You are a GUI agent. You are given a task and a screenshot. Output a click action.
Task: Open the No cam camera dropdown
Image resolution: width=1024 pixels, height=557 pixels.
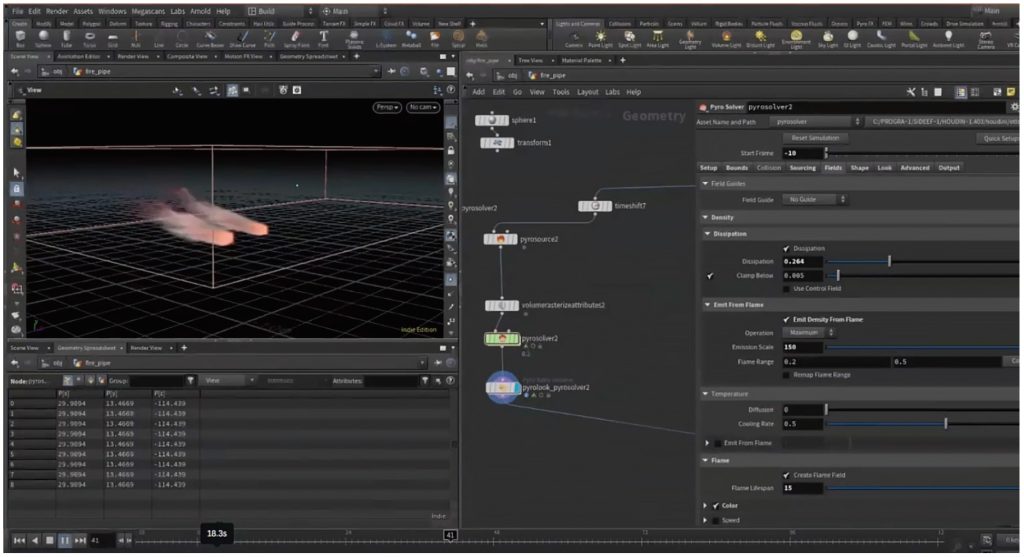click(x=423, y=107)
